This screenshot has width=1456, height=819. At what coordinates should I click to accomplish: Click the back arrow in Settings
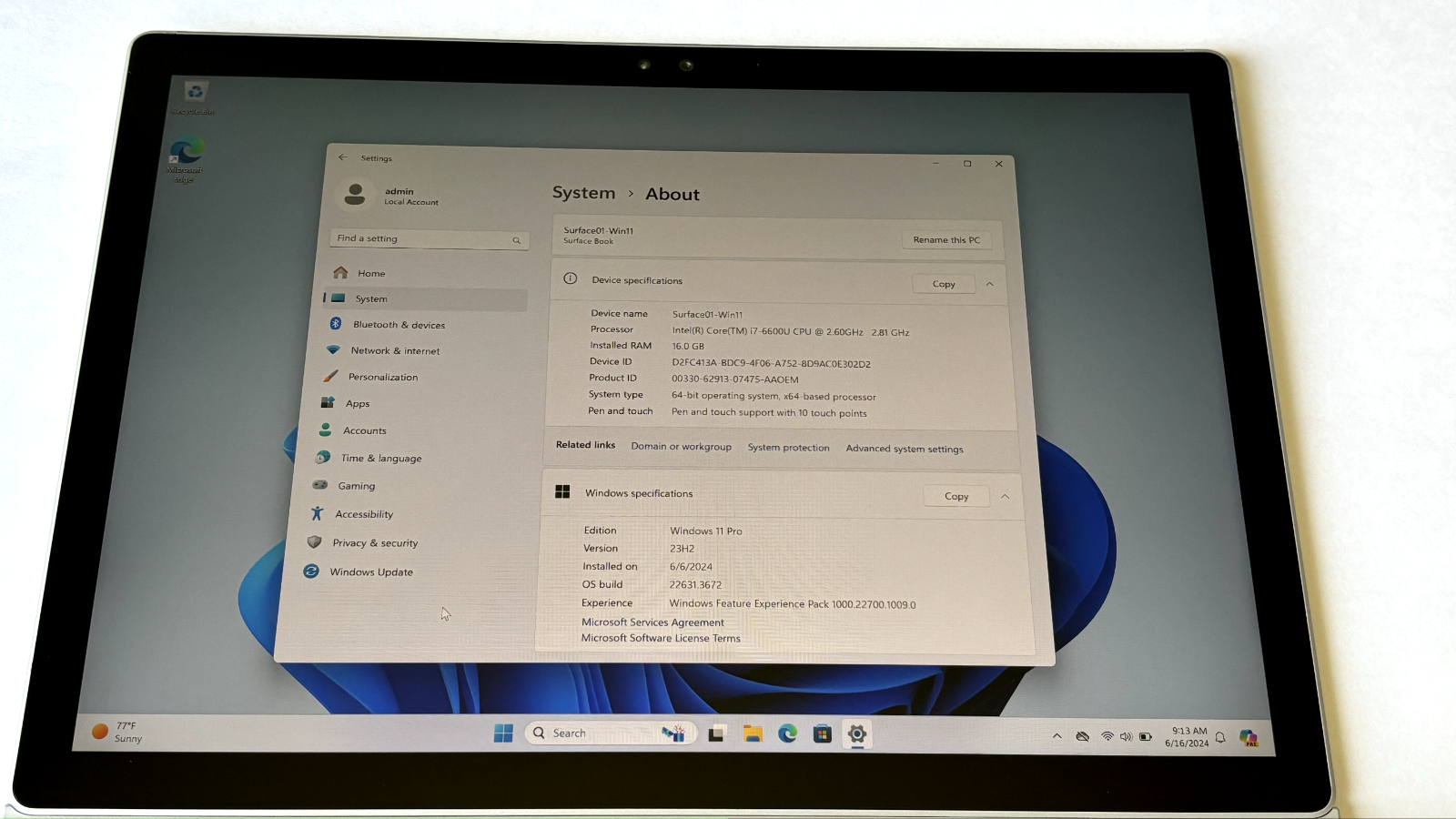point(343,157)
